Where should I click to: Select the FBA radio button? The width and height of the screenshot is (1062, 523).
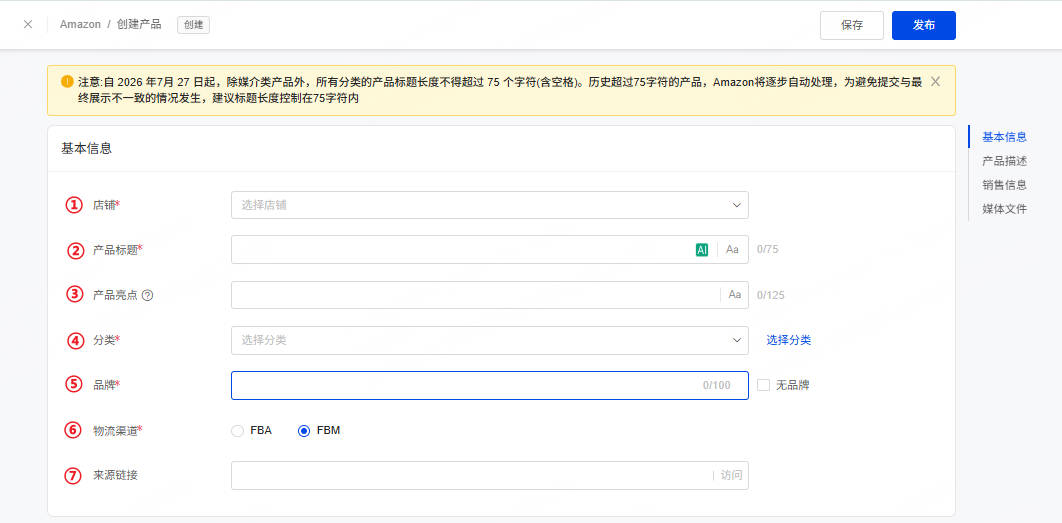point(237,431)
